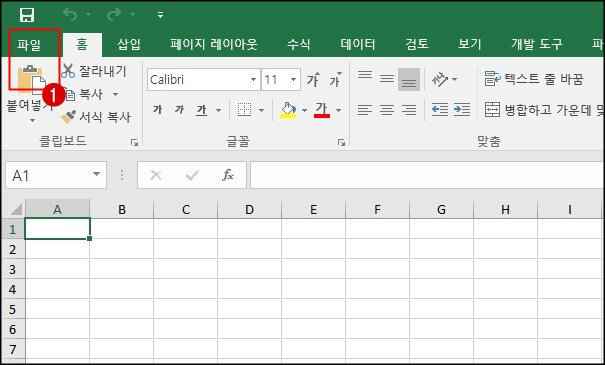605x365 pixels.
Task: Decrease indent icon
Action: (440, 110)
